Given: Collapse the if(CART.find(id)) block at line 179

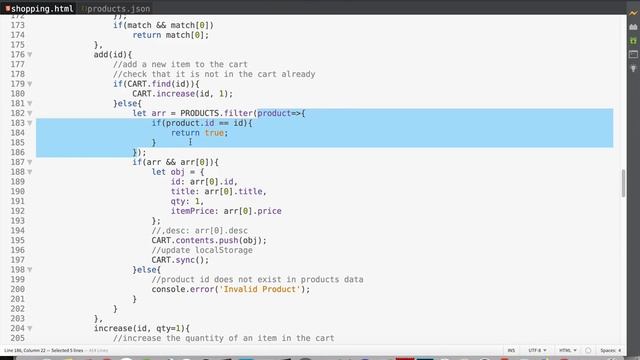Looking at the screenshot, I should [30, 84].
